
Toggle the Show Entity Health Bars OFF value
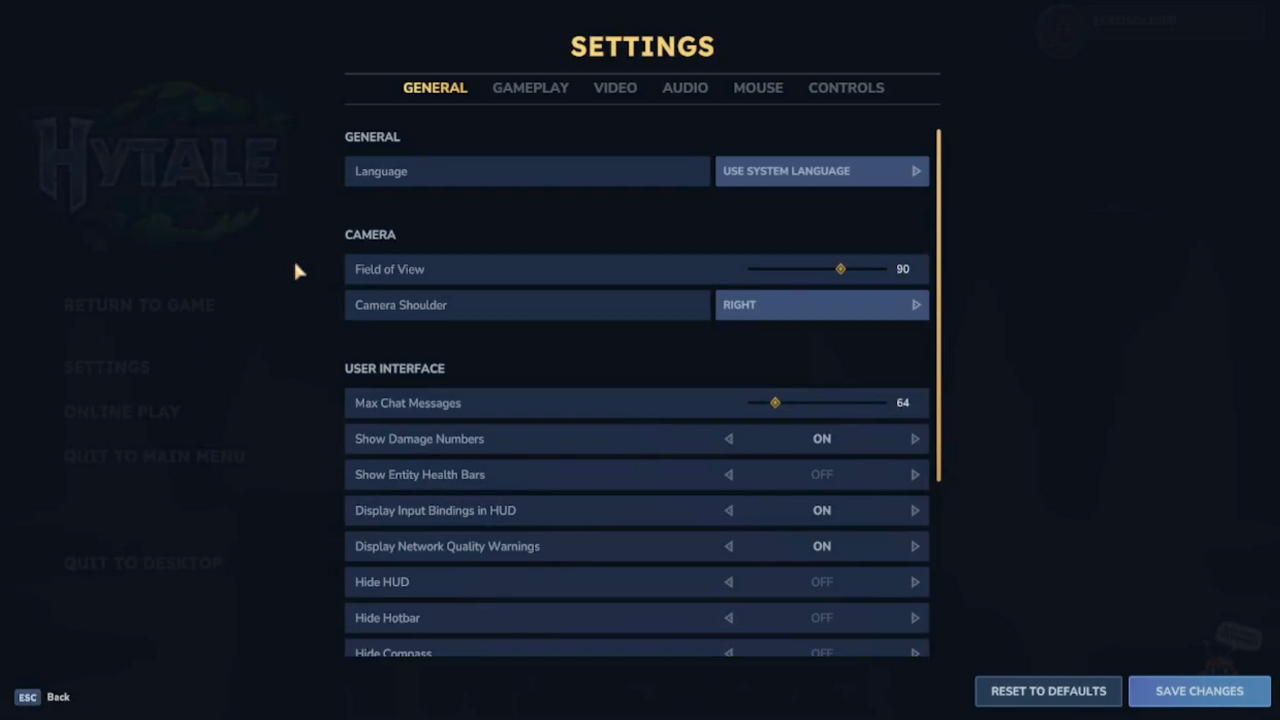[x=821, y=475]
